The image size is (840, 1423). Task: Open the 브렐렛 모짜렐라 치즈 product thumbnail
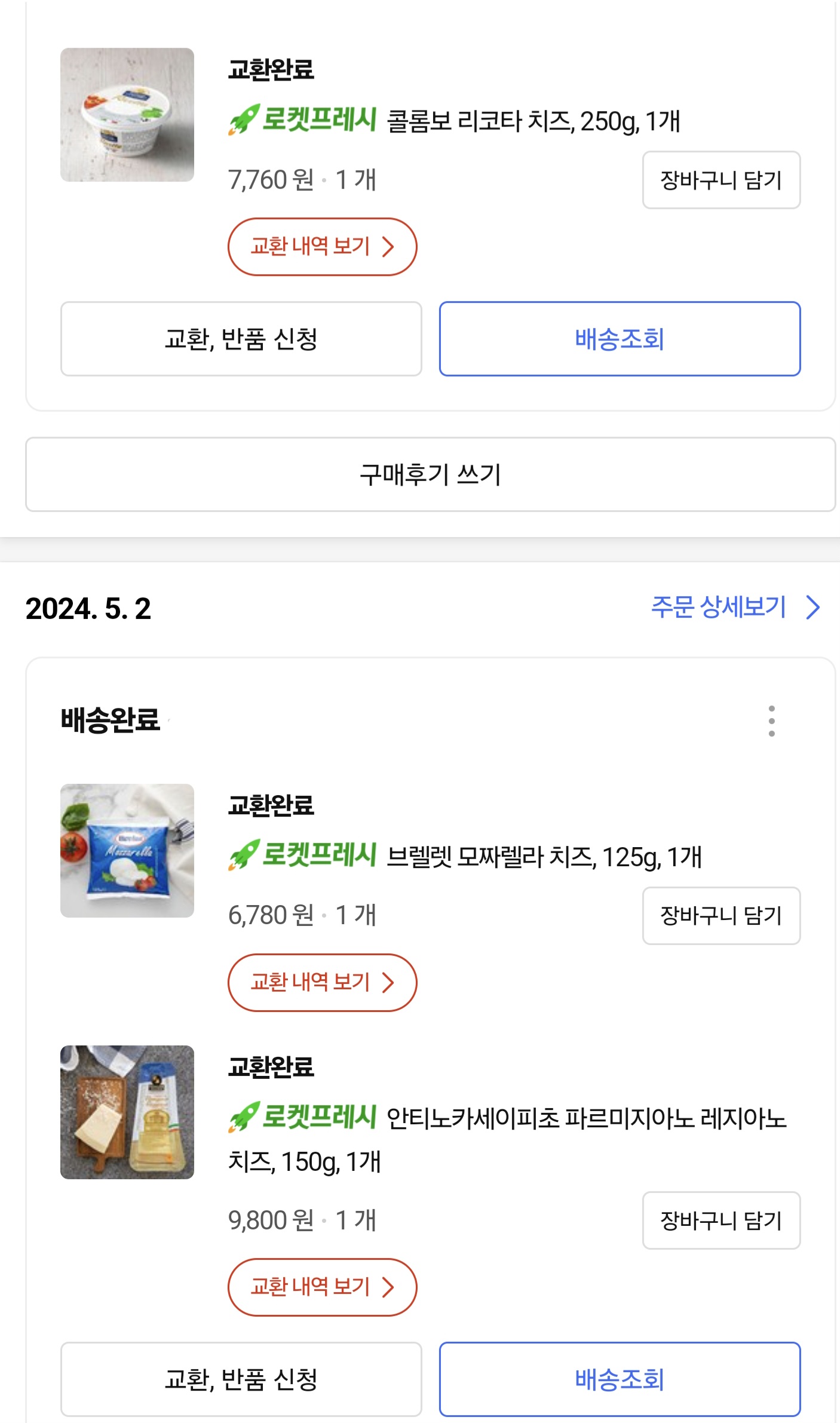click(127, 850)
